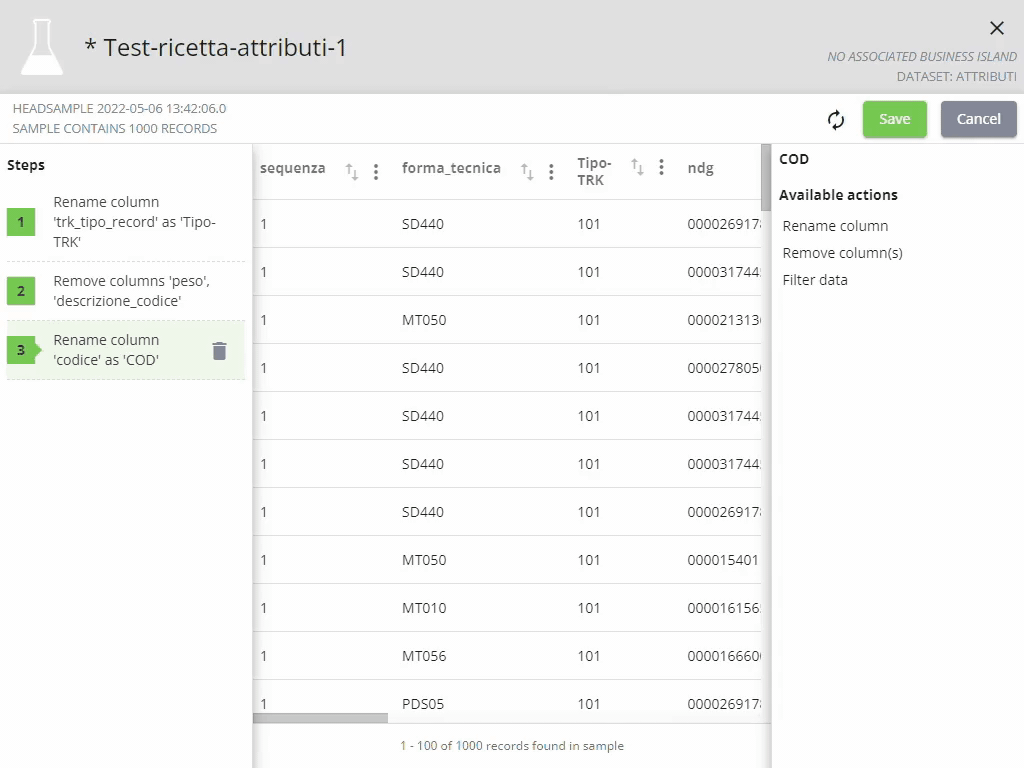The image size is (1024, 768).
Task: Save the recipe changes
Action: tap(894, 118)
